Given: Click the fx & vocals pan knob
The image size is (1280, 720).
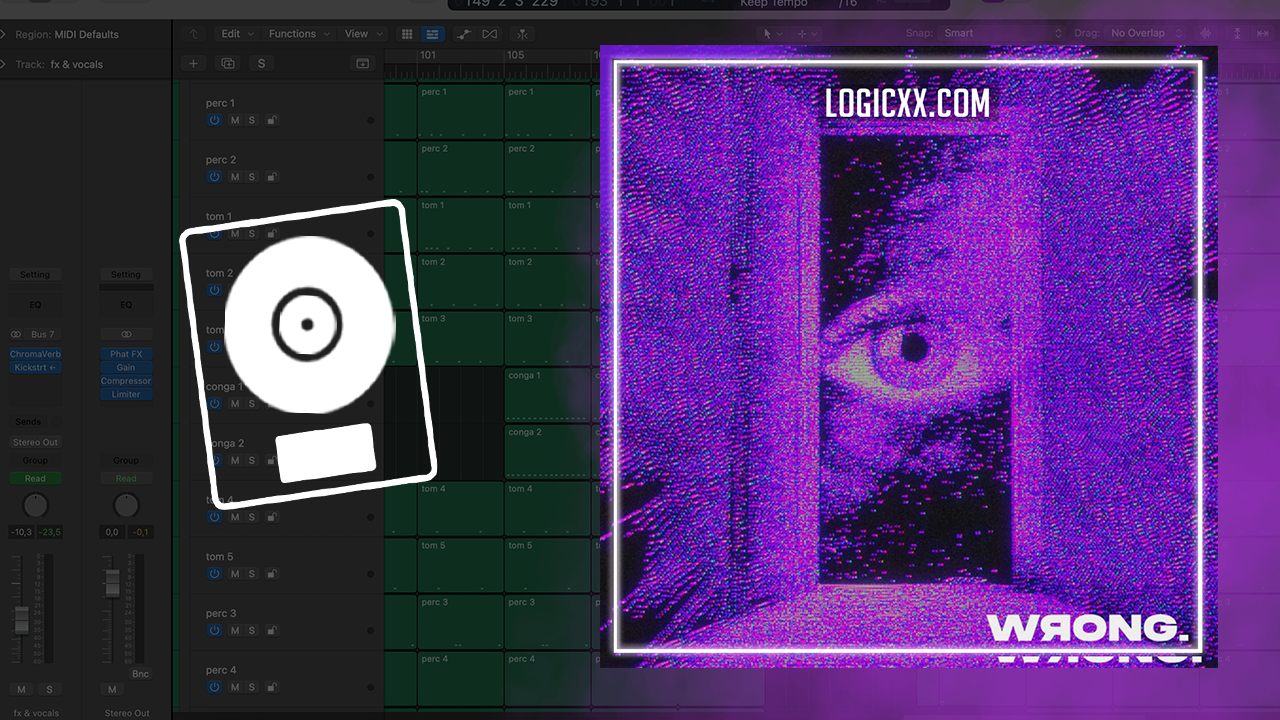Looking at the screenshot, I should pos(35,504).
